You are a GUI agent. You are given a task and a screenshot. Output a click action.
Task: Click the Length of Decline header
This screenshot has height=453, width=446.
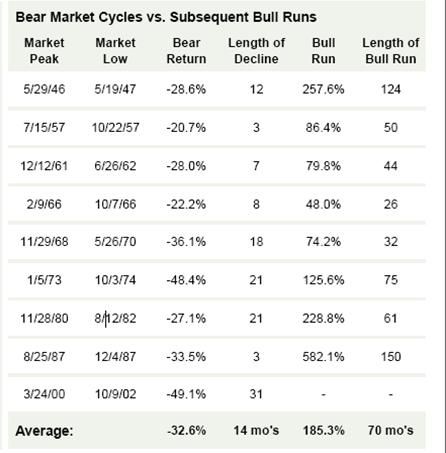click(x=256, y=51)
